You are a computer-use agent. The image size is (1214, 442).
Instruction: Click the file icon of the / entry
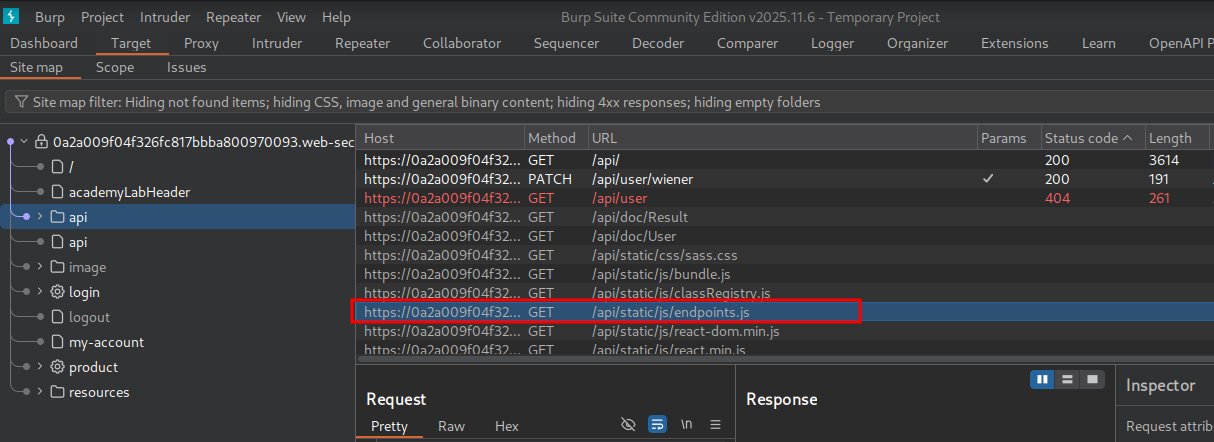[x=57, y=167]
